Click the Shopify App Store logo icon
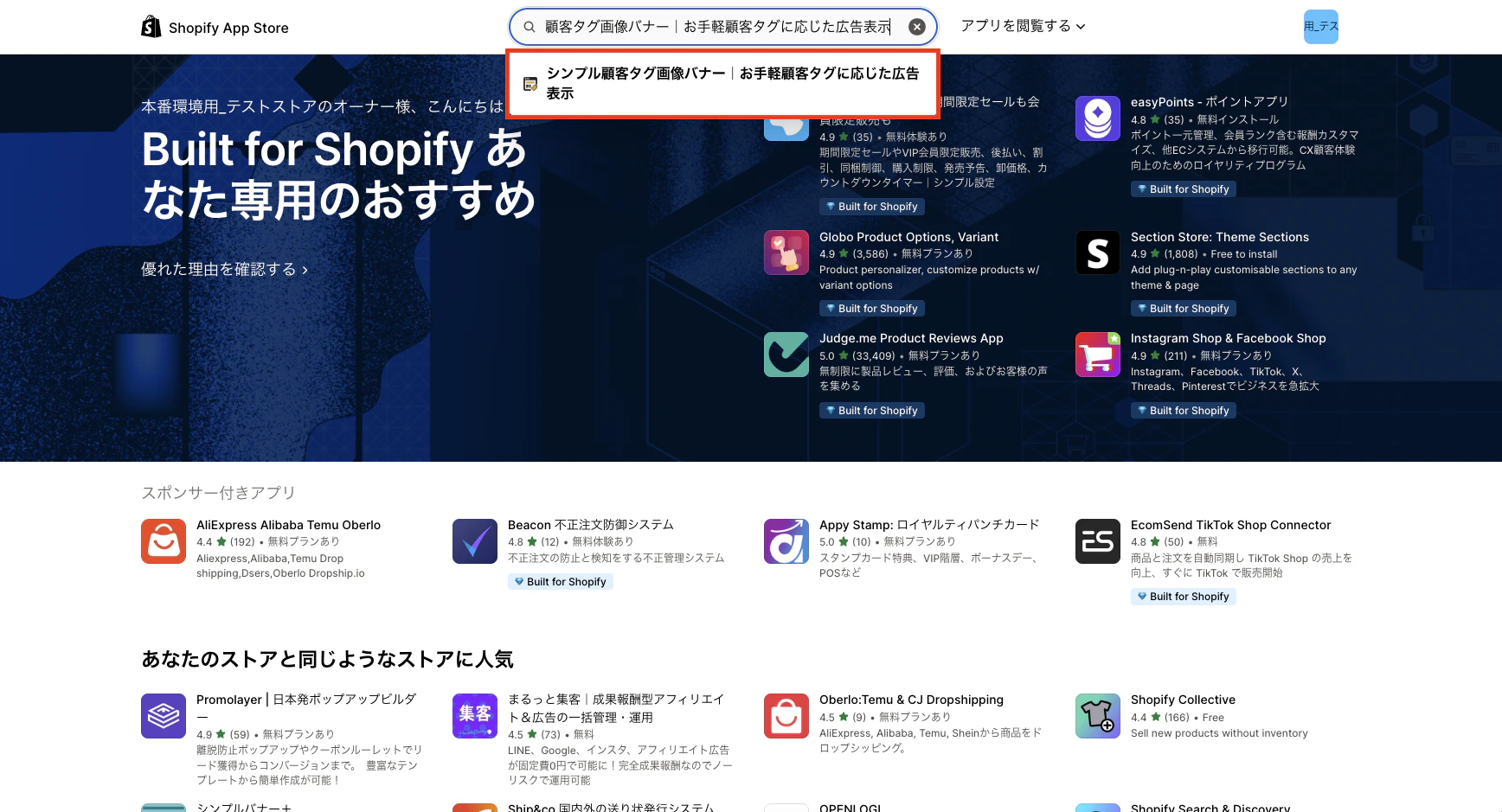This screenshot has width=1502, height=812. pyautogui.click(x=151, y=26)
